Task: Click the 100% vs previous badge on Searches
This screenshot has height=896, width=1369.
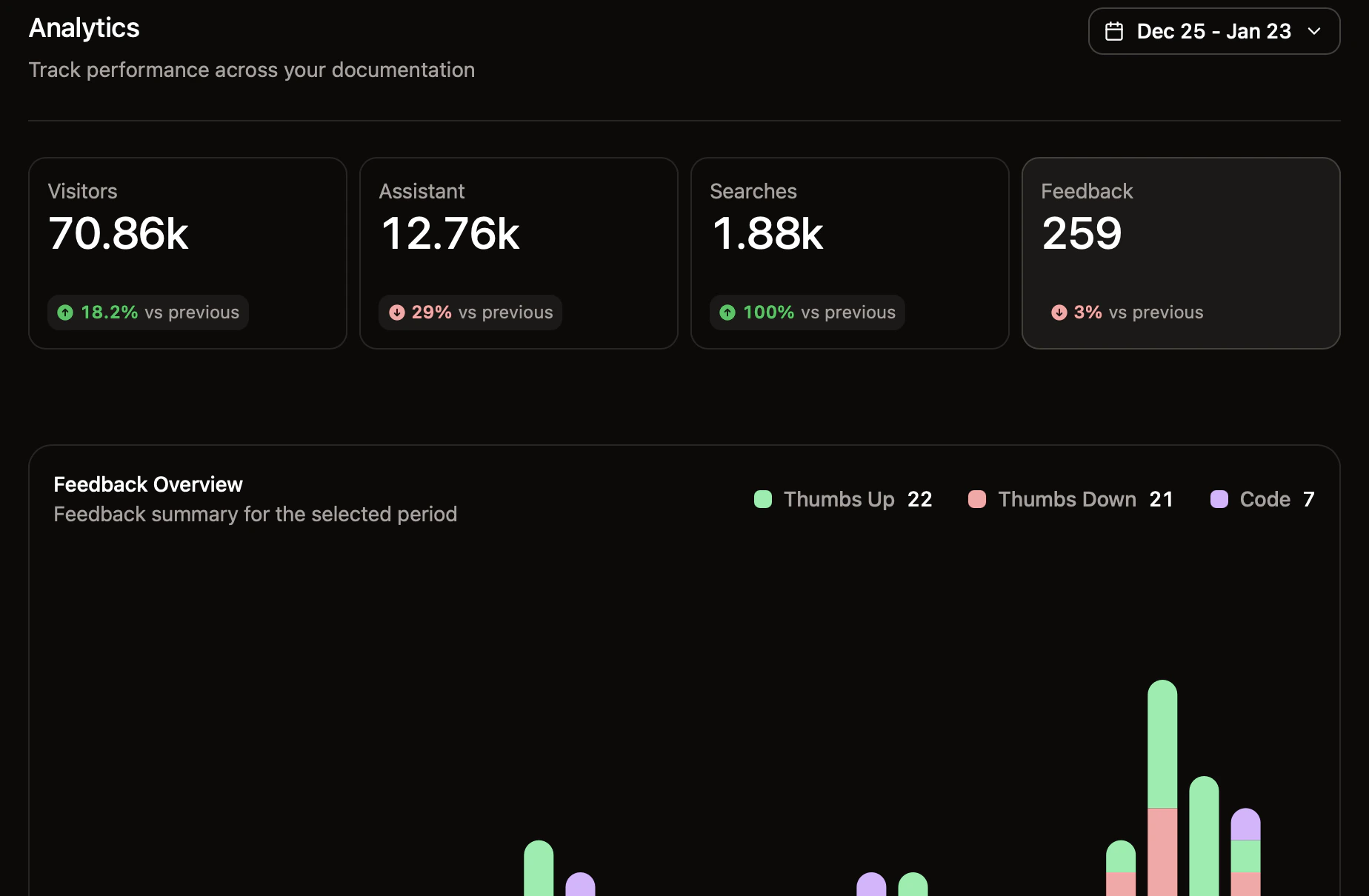Action: [x=807, y=312]
